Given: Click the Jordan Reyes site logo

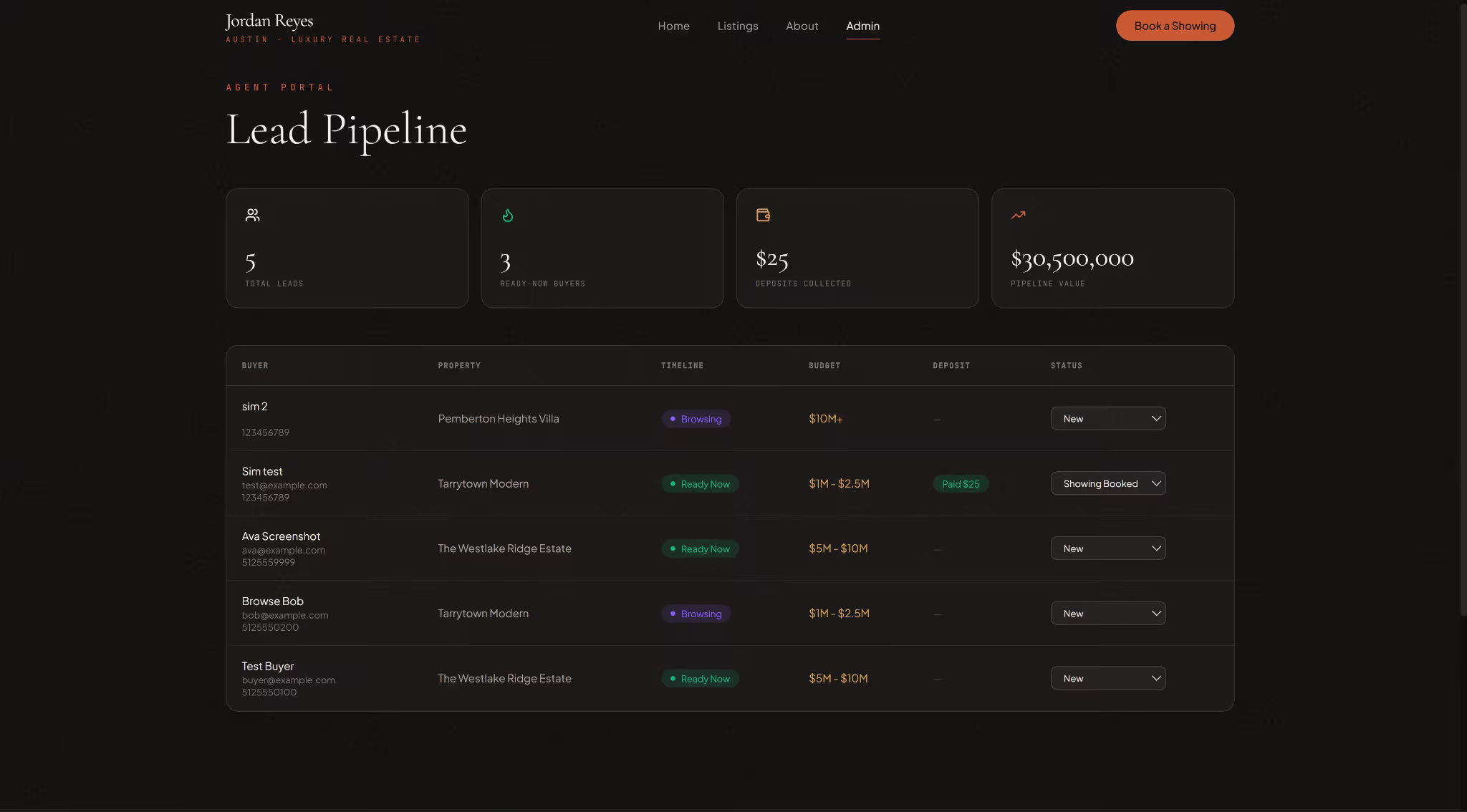Looking at the screenshot, I should pos(323,28).
